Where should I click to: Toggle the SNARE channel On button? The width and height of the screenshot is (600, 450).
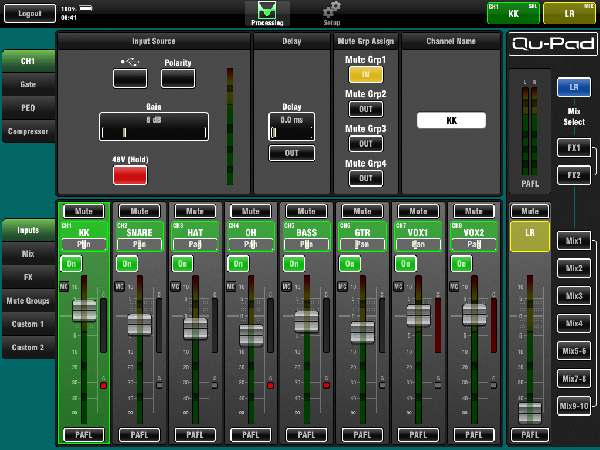click(x=127, y=263)
